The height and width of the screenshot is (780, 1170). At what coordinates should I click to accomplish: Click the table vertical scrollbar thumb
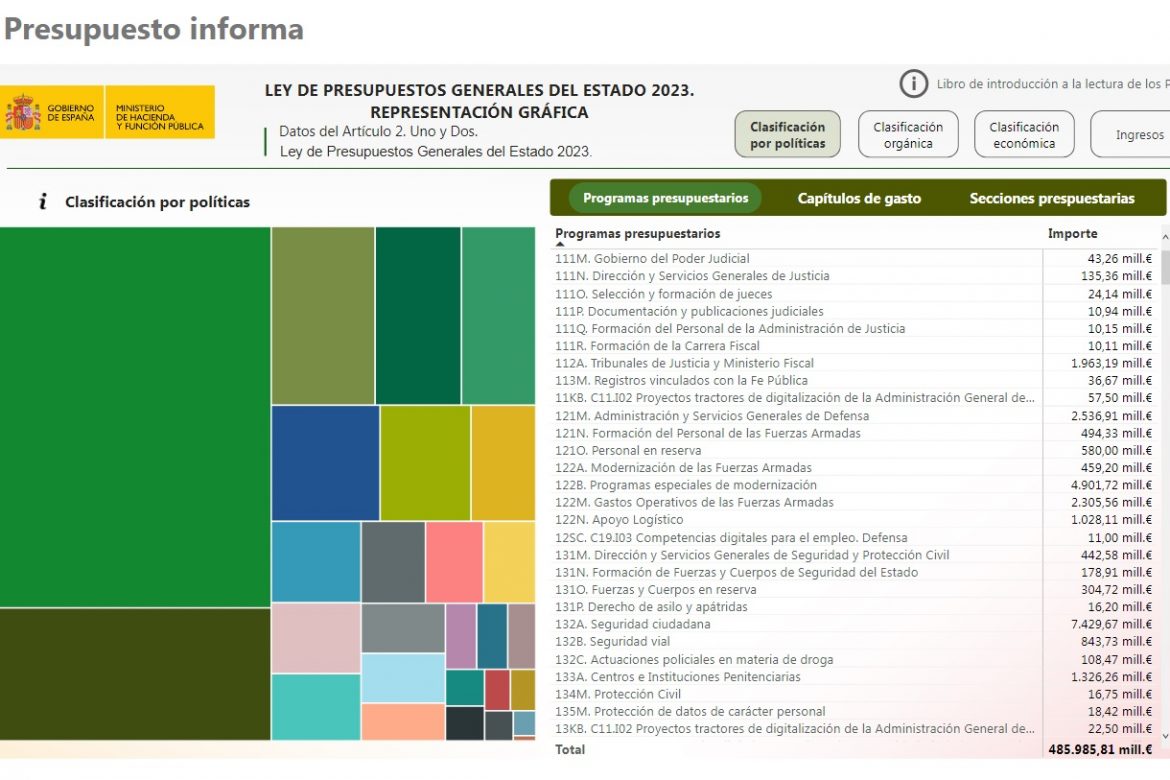pyautogui.click(x=1166, y=267)
